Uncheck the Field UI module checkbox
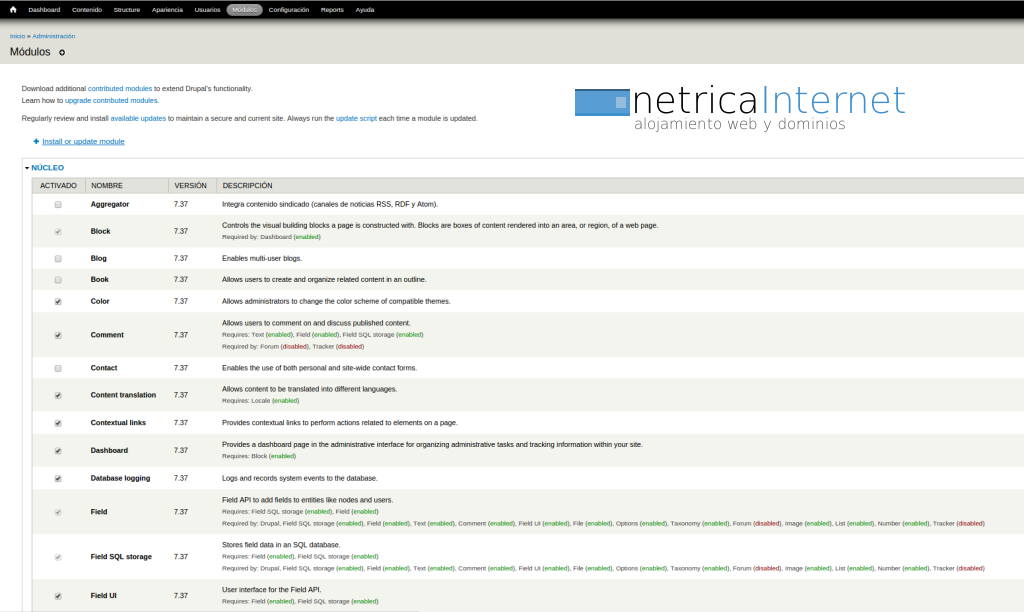This screenshot has height=612, width=1024. tap(58, 596)
